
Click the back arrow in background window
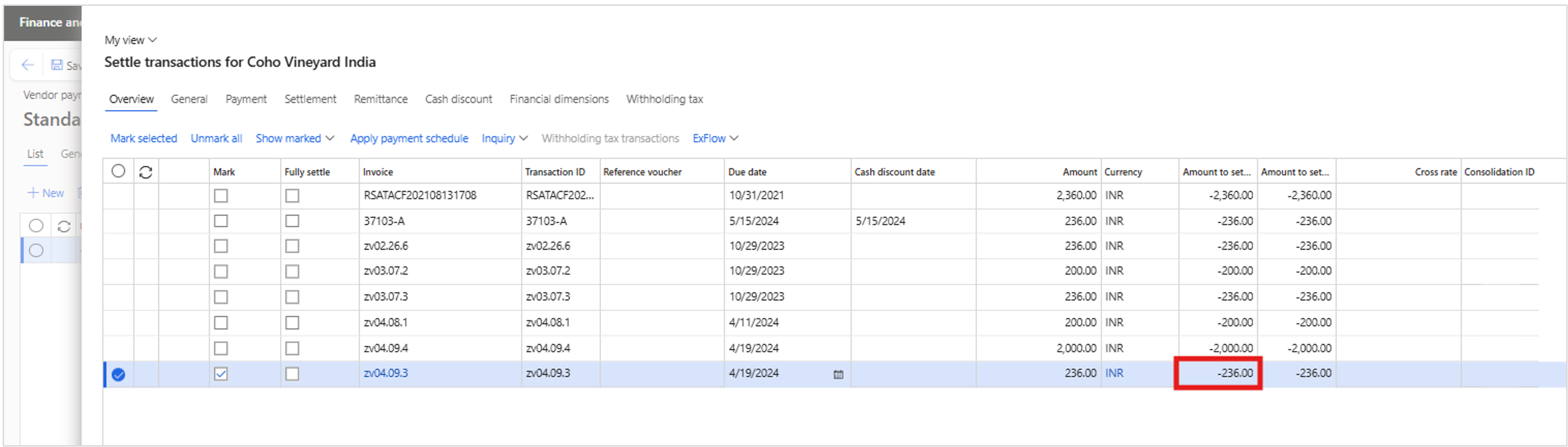pos(27,65)
